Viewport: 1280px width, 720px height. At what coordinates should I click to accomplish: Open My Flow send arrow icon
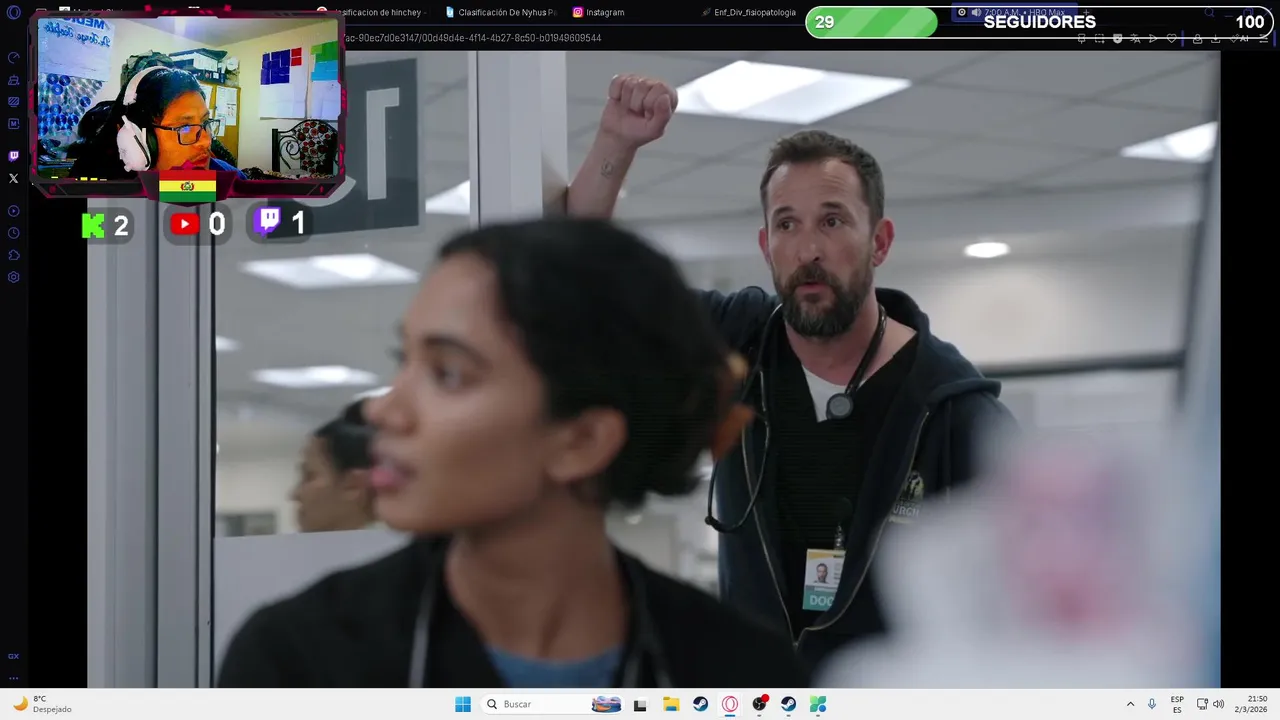1153,38
